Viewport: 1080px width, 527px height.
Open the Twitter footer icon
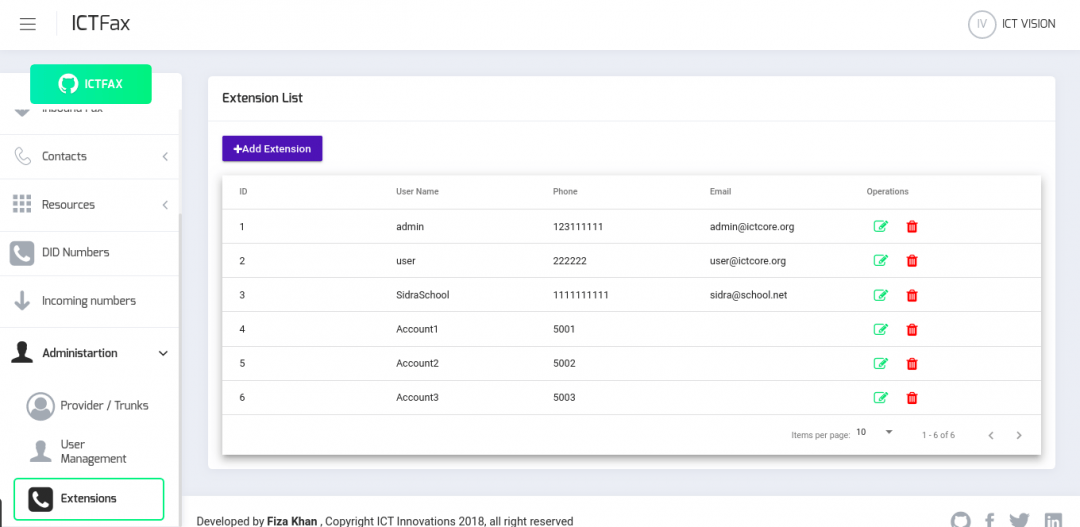1019,520
